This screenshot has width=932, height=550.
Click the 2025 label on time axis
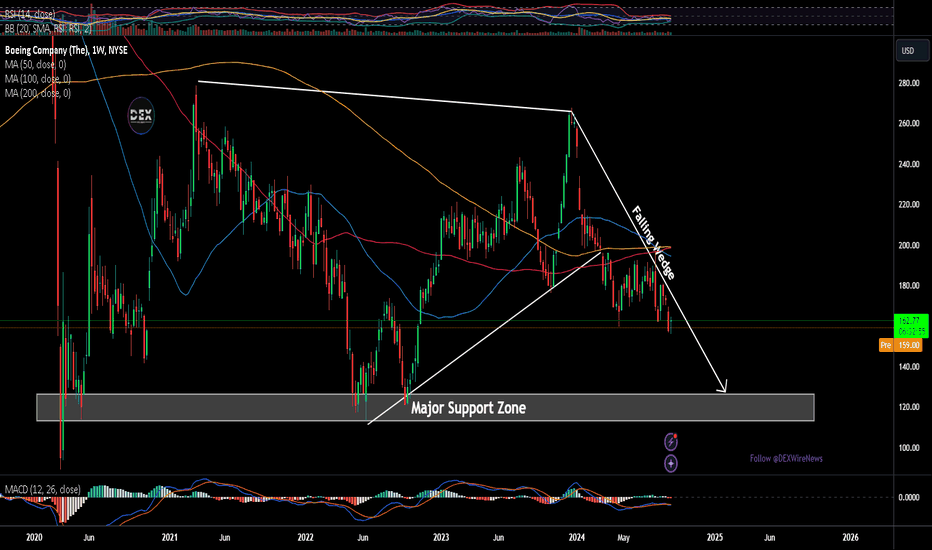pos(714,538)
